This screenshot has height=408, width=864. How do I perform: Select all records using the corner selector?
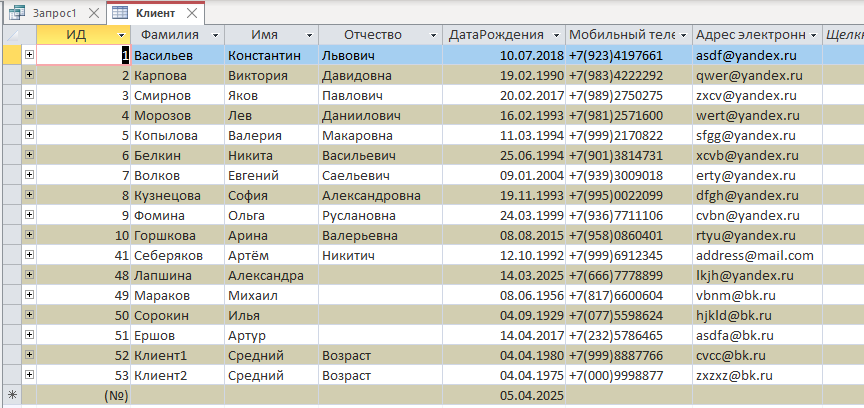point(11,35)
